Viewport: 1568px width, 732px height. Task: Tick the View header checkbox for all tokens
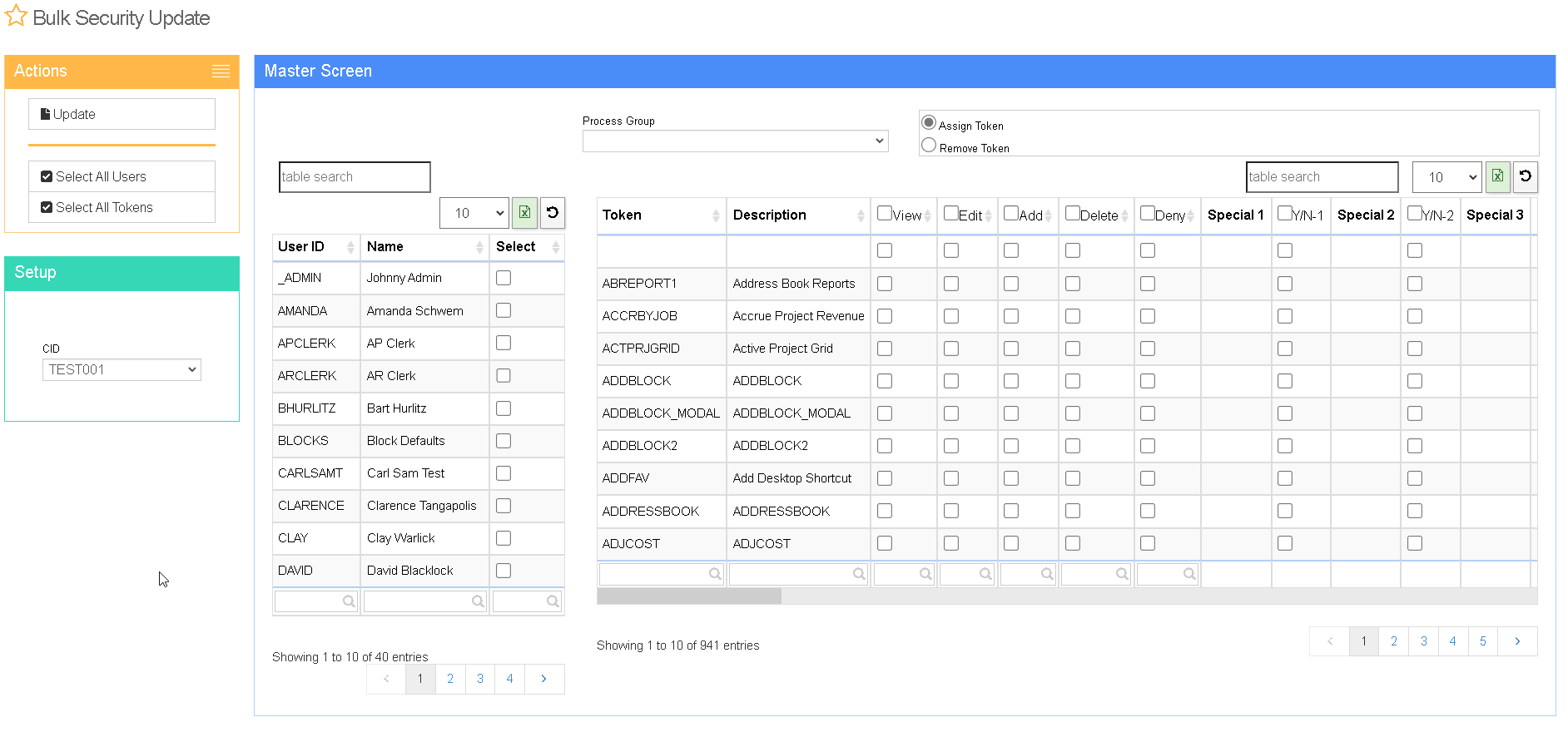click(885, 213)
